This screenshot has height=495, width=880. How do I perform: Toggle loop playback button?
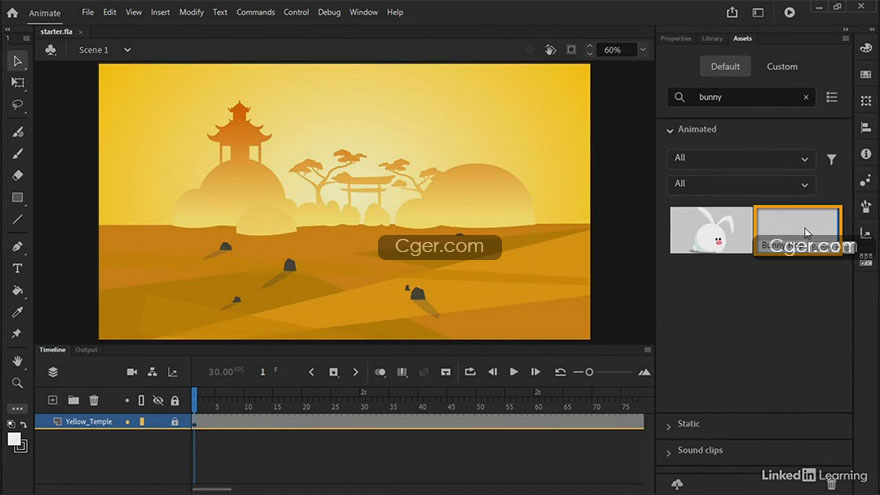(x=470, y=372)
